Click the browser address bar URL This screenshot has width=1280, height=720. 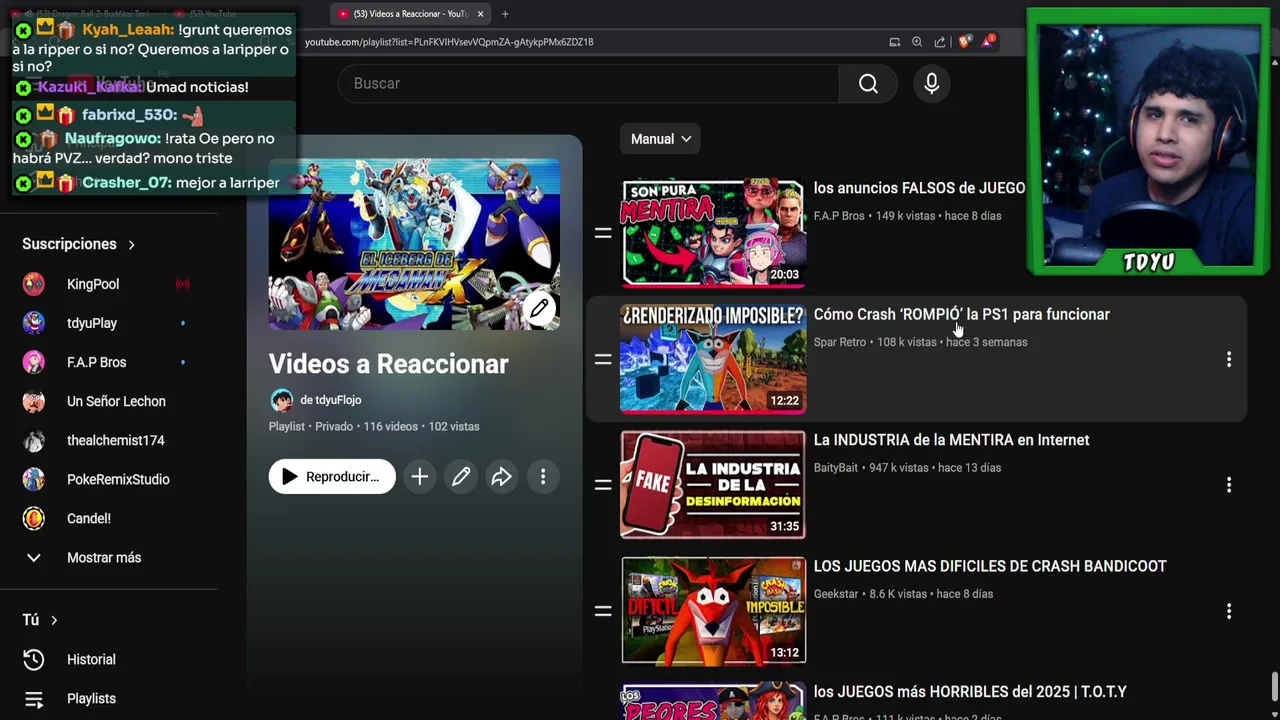449,42
